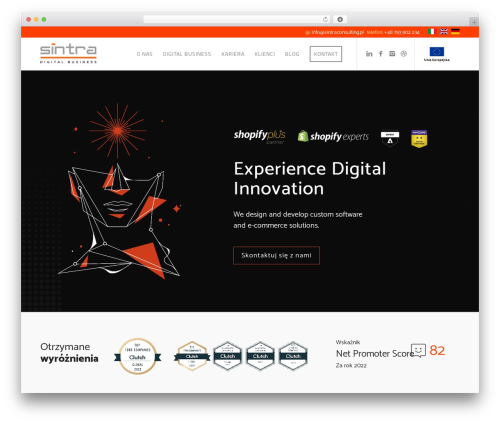
Task: Open the KLIENCI menu item
Action: point(265,54)
